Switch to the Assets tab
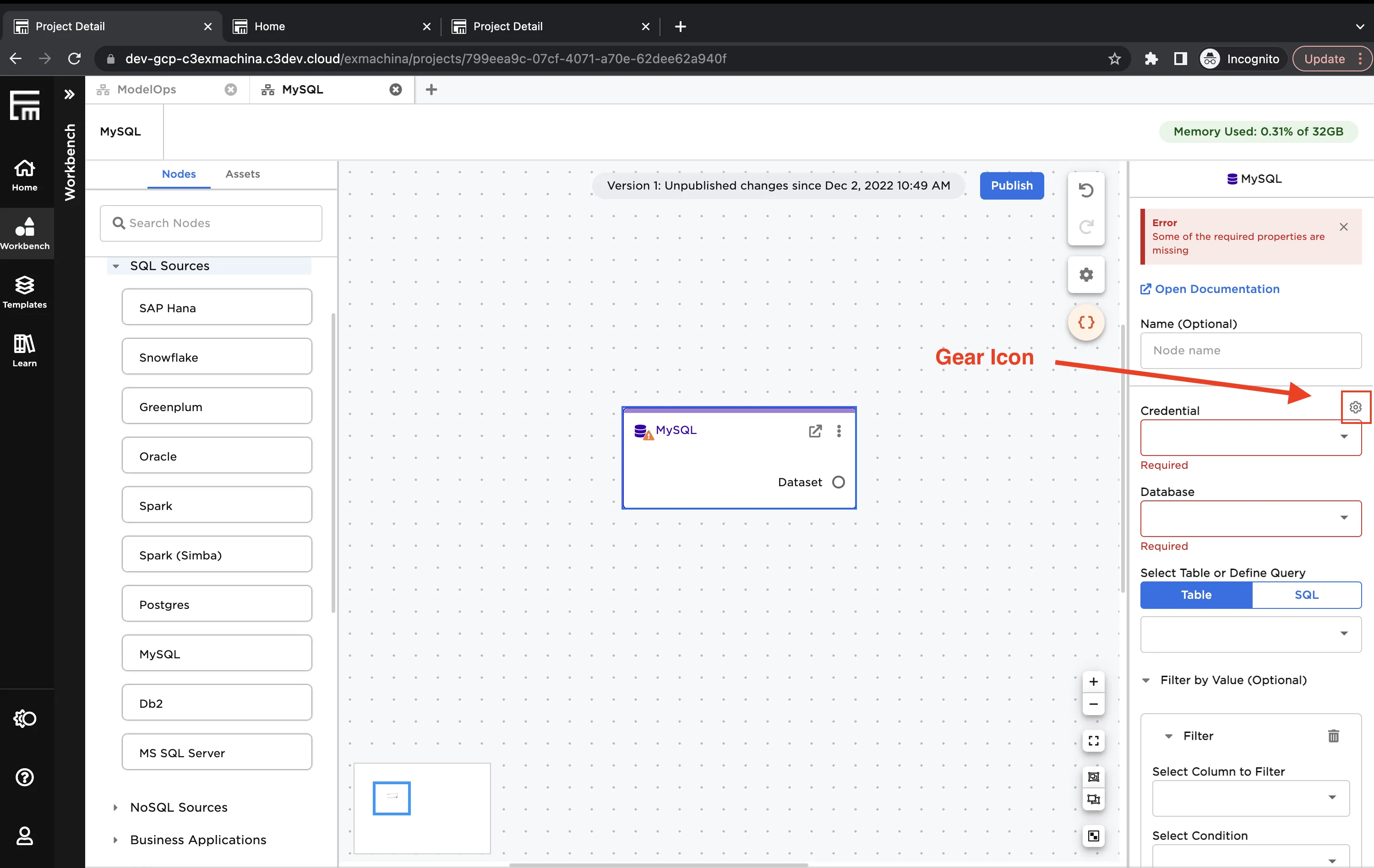 point(242,174)
